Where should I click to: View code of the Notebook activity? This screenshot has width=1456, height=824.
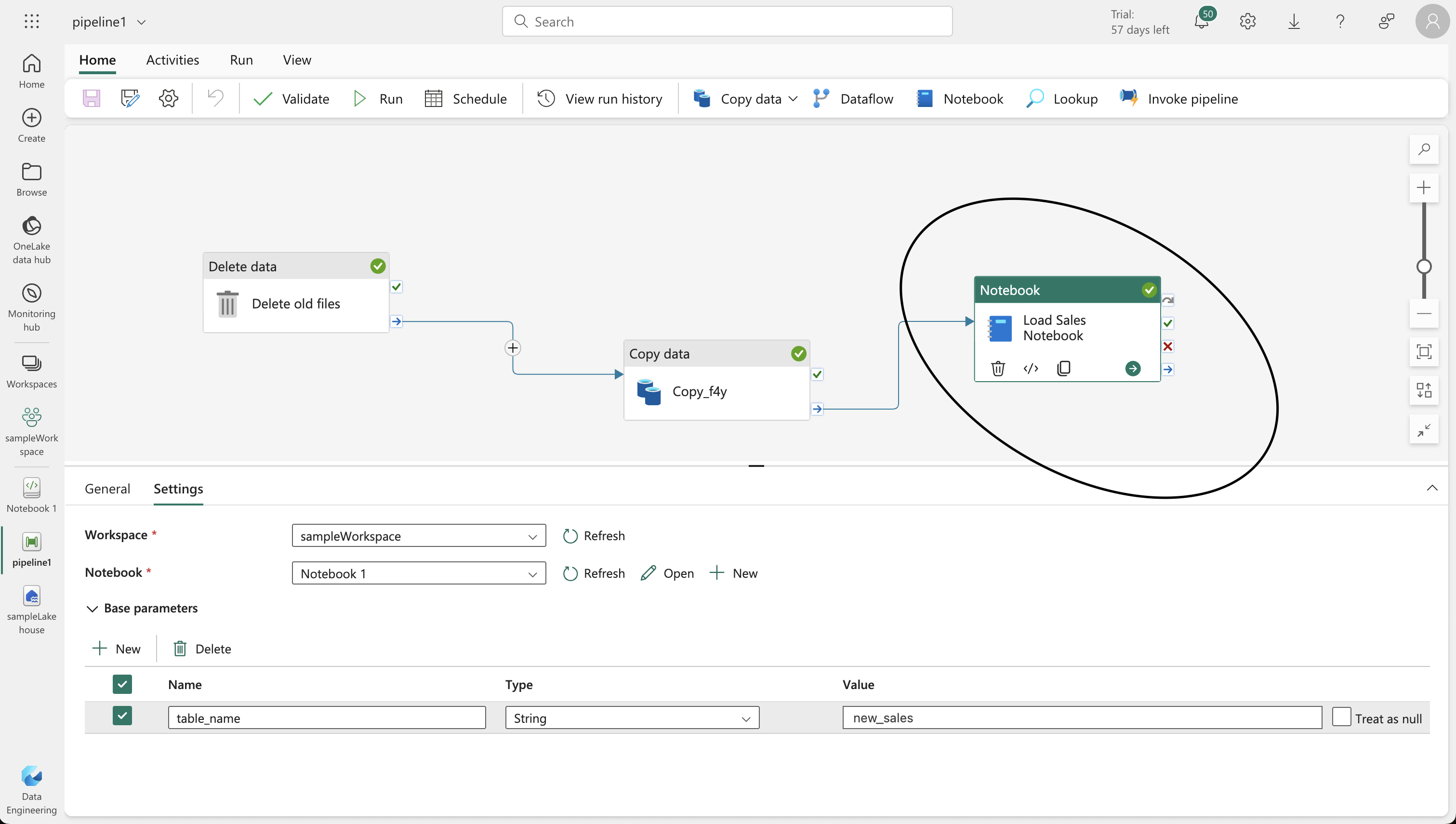coord(1031,369)
